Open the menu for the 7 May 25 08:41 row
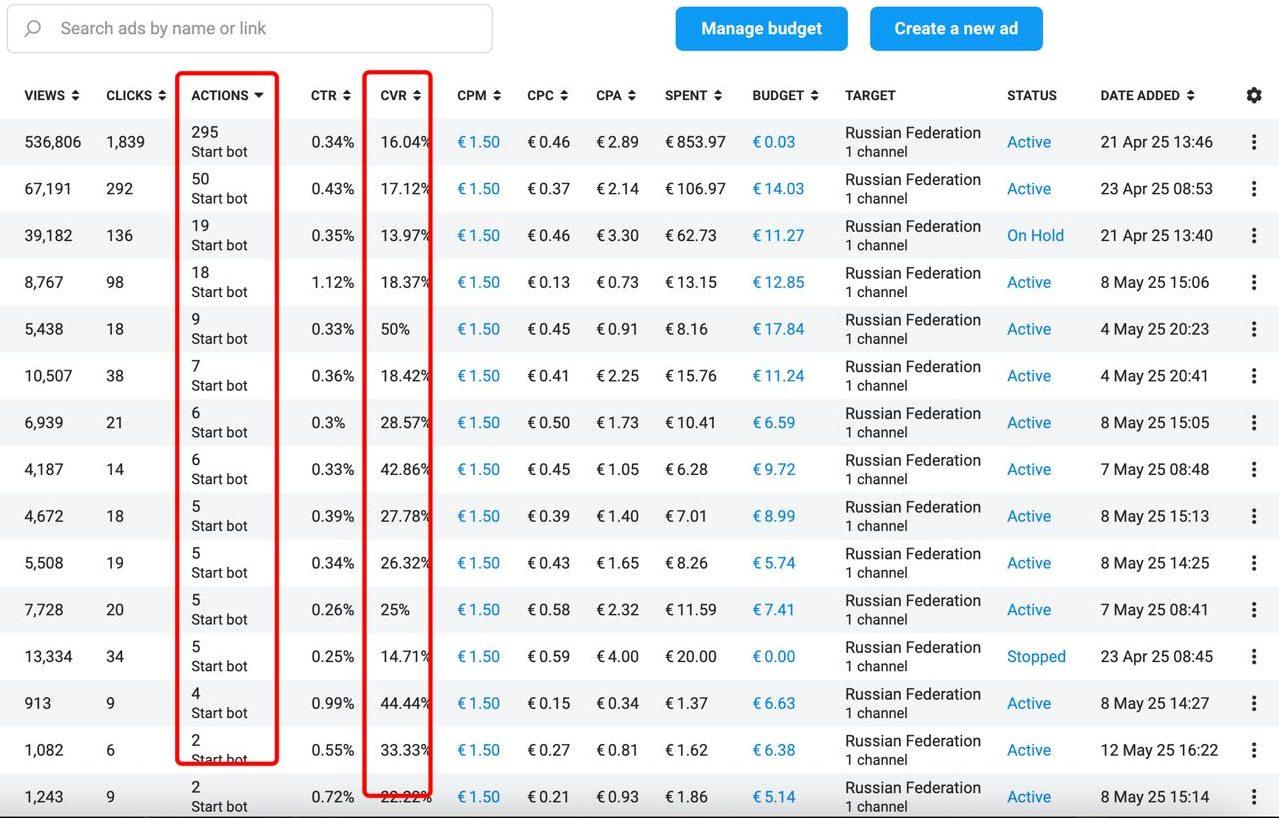Viewport: 1279px width, 818px height. 1254,610
